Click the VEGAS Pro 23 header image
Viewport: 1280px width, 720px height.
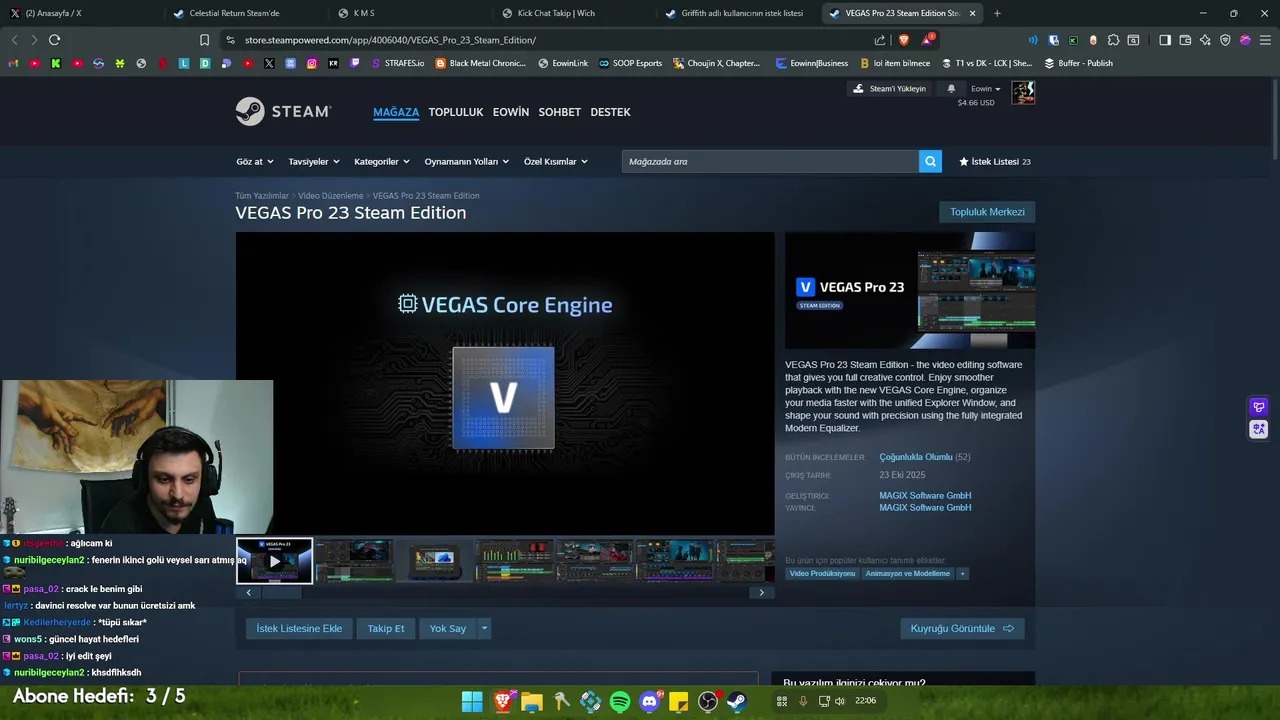(910, 290)
